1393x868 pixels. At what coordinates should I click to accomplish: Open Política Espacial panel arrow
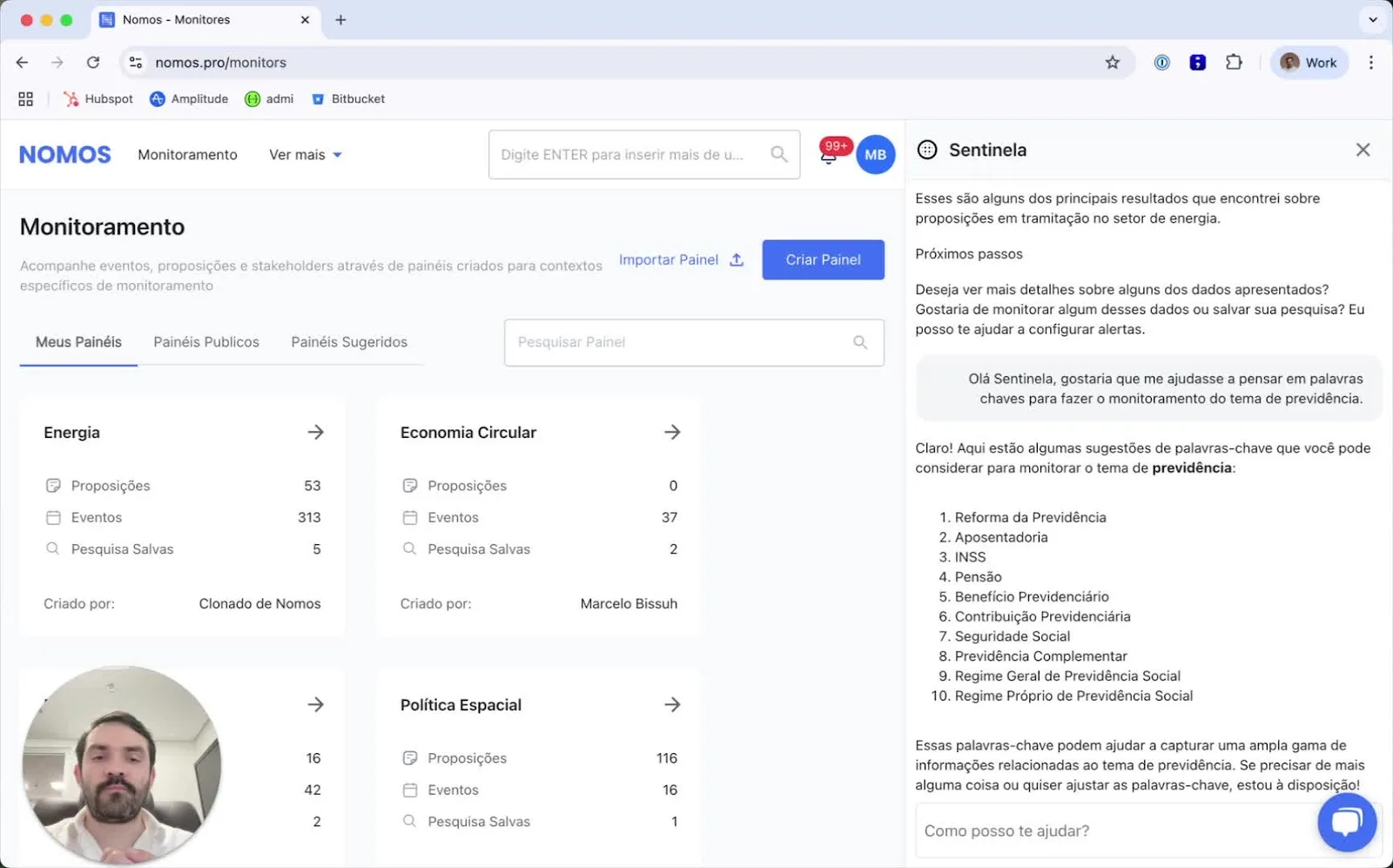[672, 704]
